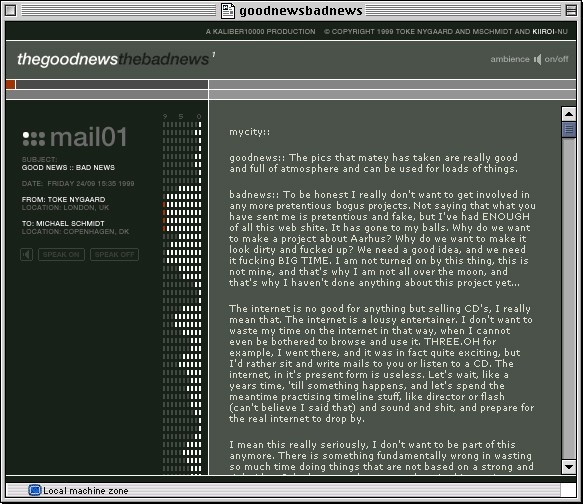Click the mail01 heading
This screenshot has width=583, height=504.
(89, 137)
